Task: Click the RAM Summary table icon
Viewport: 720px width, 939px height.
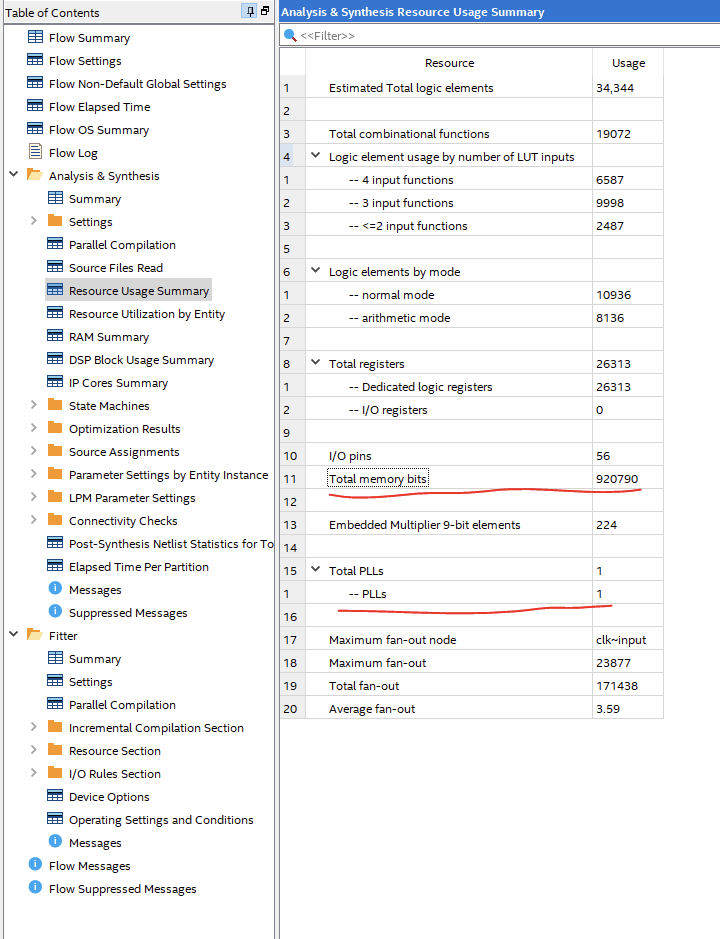Action: (55, 337)
